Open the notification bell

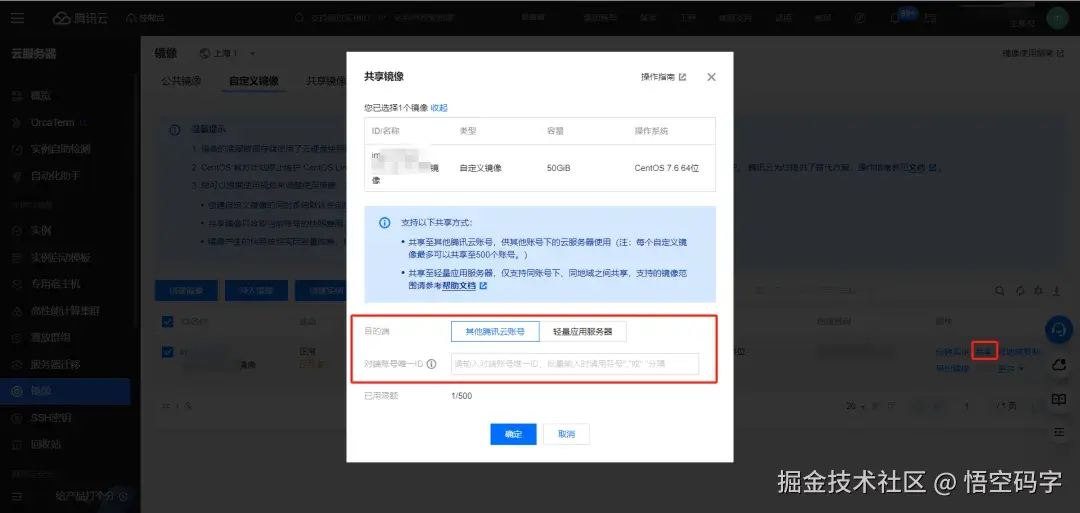coord(895,18)
